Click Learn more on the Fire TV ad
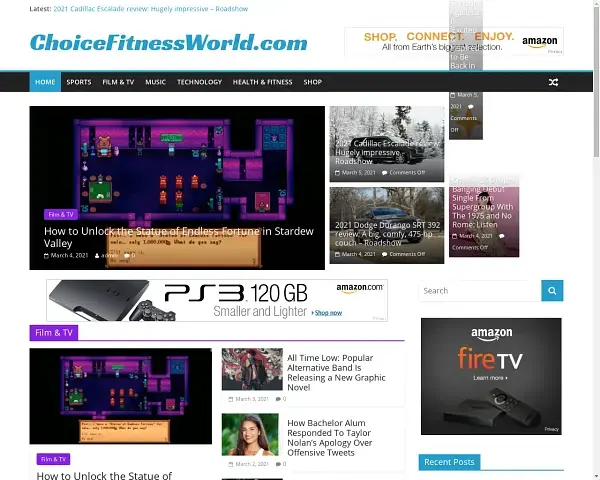This screenshot has height=480, width=600. [x=489, y=378]
